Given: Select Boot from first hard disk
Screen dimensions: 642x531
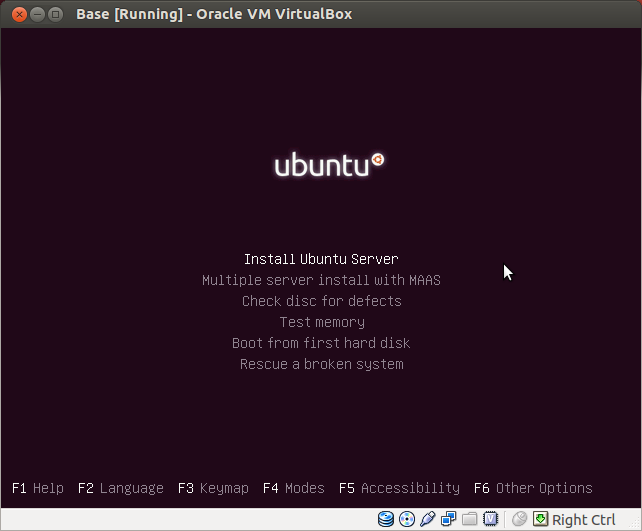Looking at the screenshot, I should click(x=321, y=343).
